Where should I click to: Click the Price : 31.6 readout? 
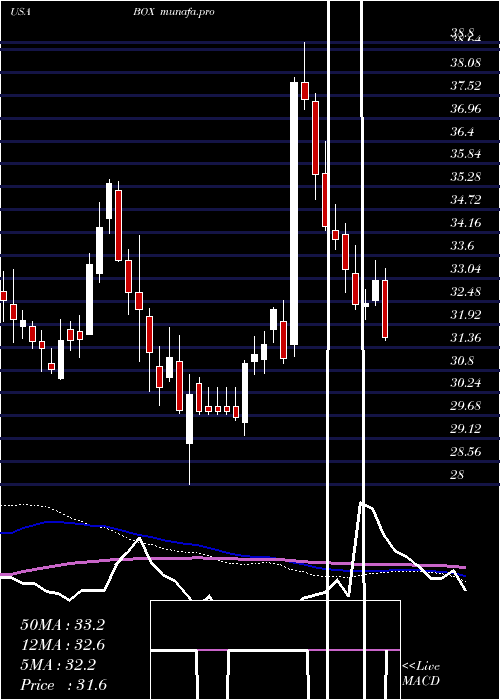[63, 685]
